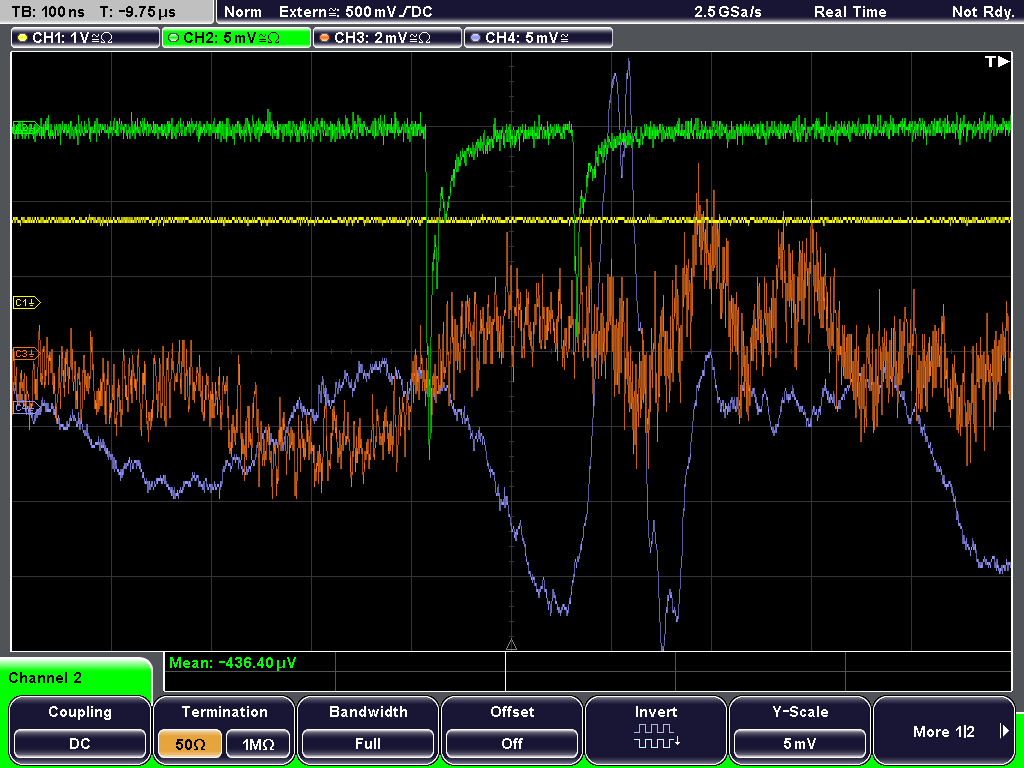
Task: Click the Real Time acquisition mode
Action: click(850, 12)
